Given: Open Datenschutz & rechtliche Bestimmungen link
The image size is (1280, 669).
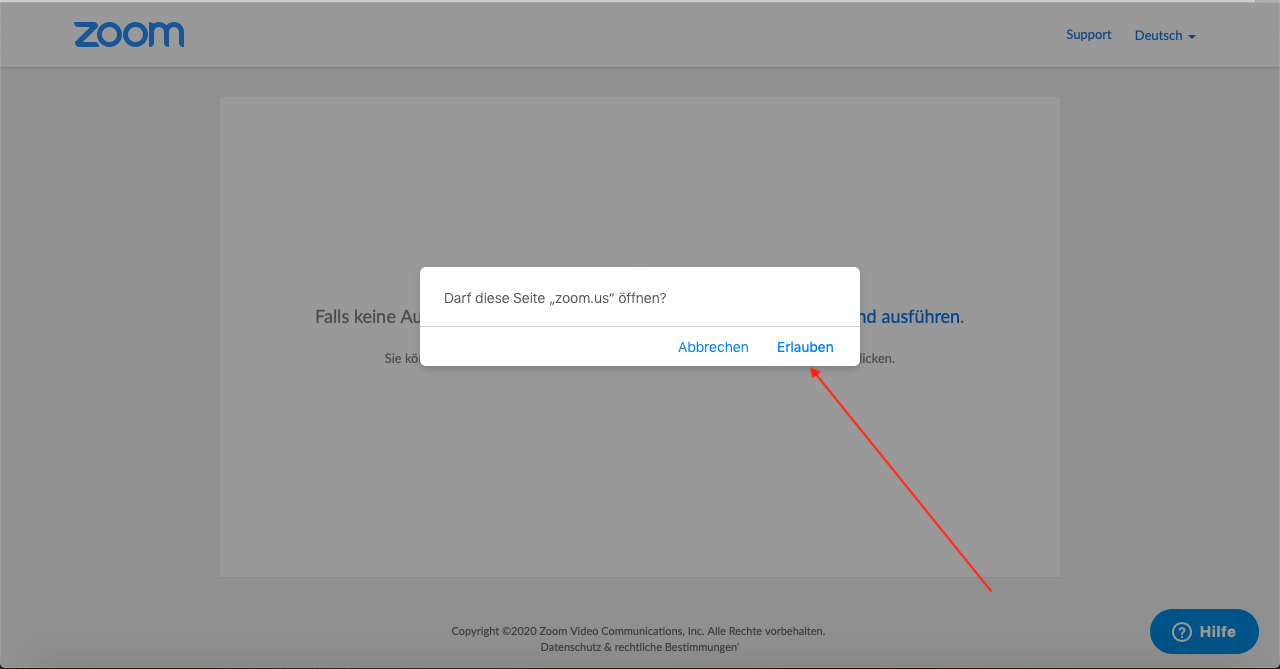Looking at the screenshot, I should coord(639,647).
